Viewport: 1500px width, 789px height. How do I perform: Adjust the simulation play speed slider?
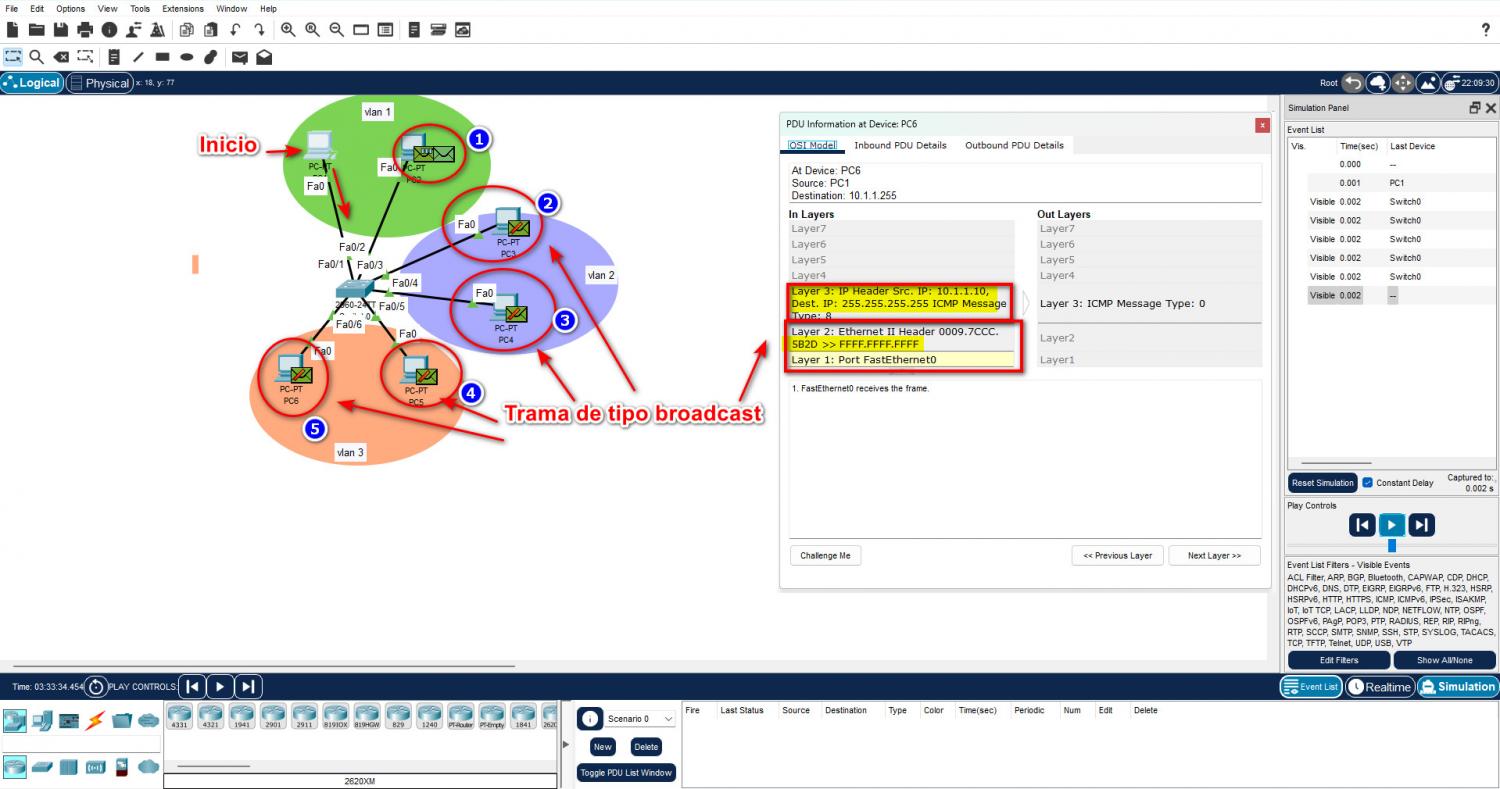click(x=1391, y=546)
